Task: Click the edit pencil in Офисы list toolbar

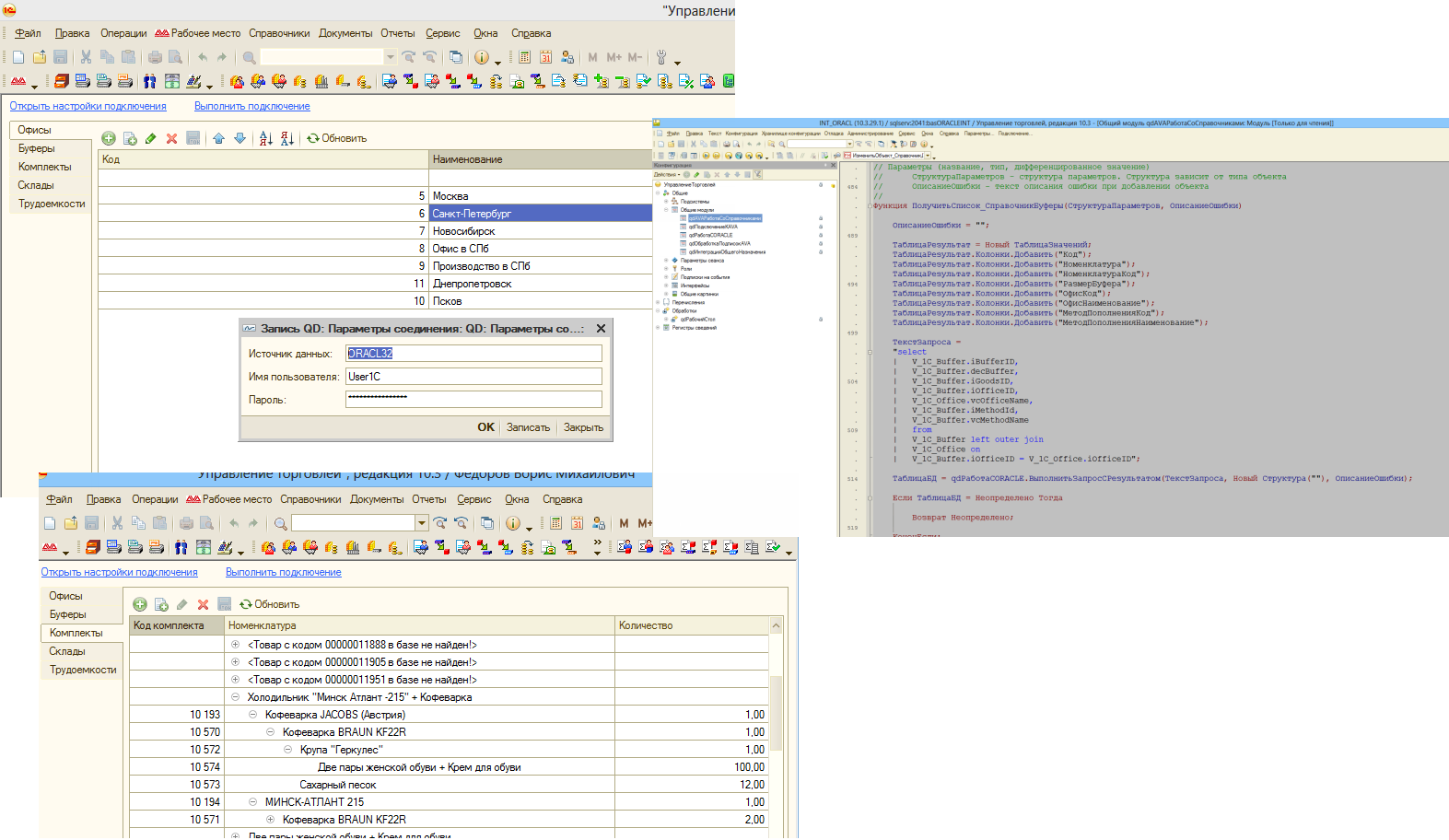Action: tap(150, 138)
